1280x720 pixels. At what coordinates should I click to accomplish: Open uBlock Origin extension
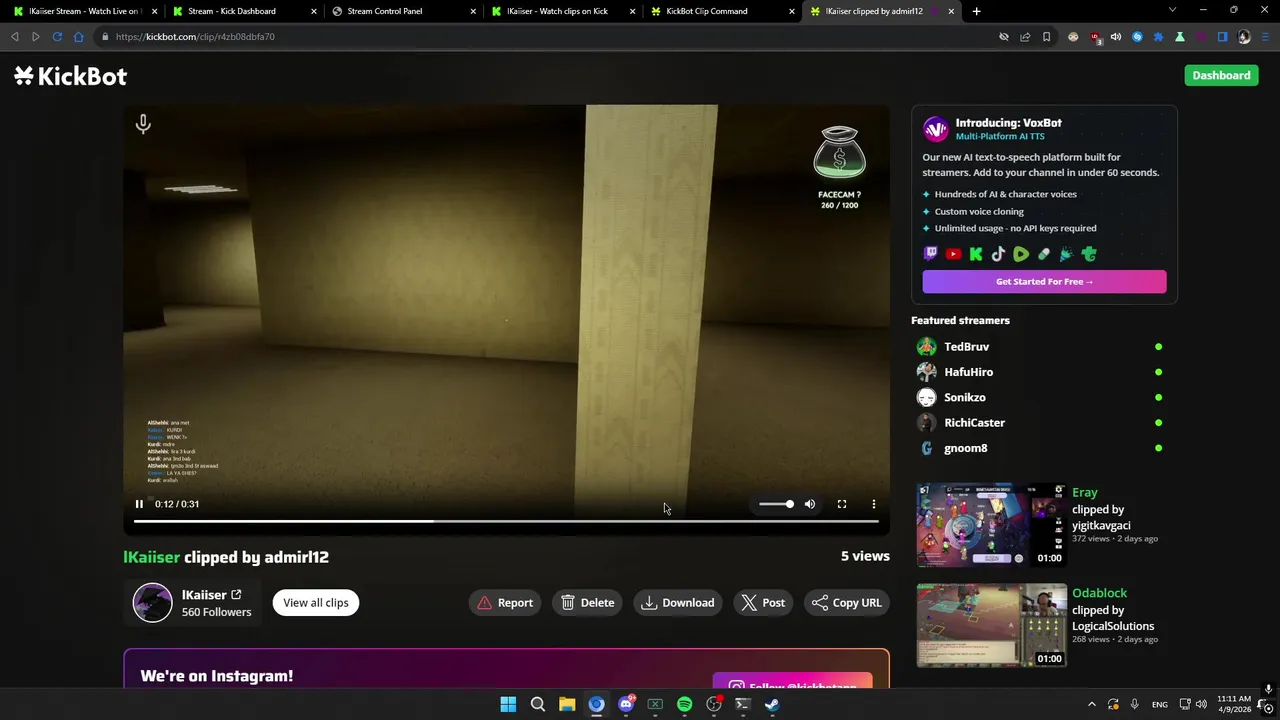1096,37
